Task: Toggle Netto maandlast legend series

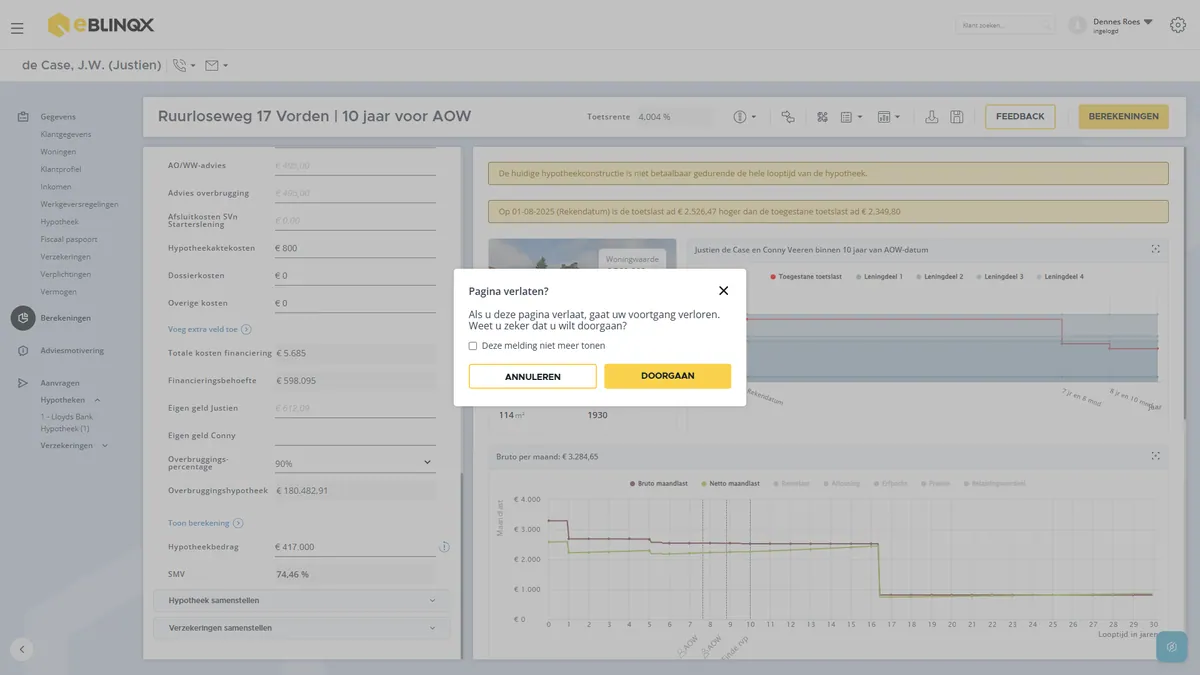Action: (x=730, y=484)
